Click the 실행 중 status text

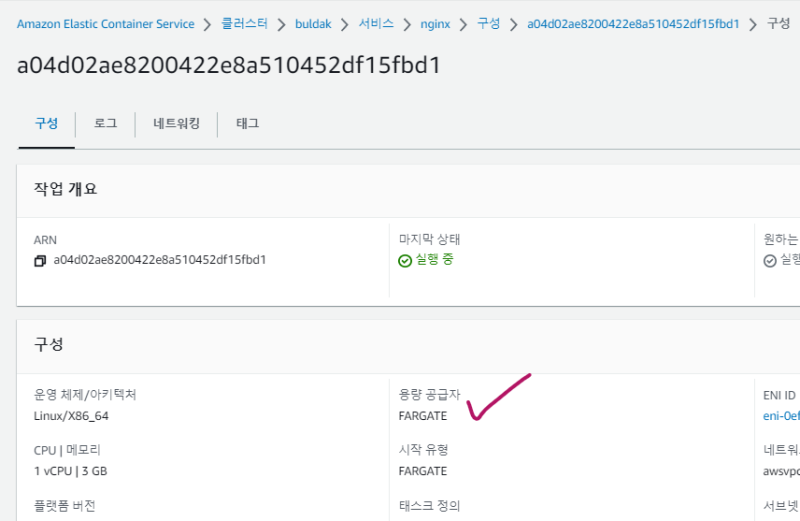[434, 259]
